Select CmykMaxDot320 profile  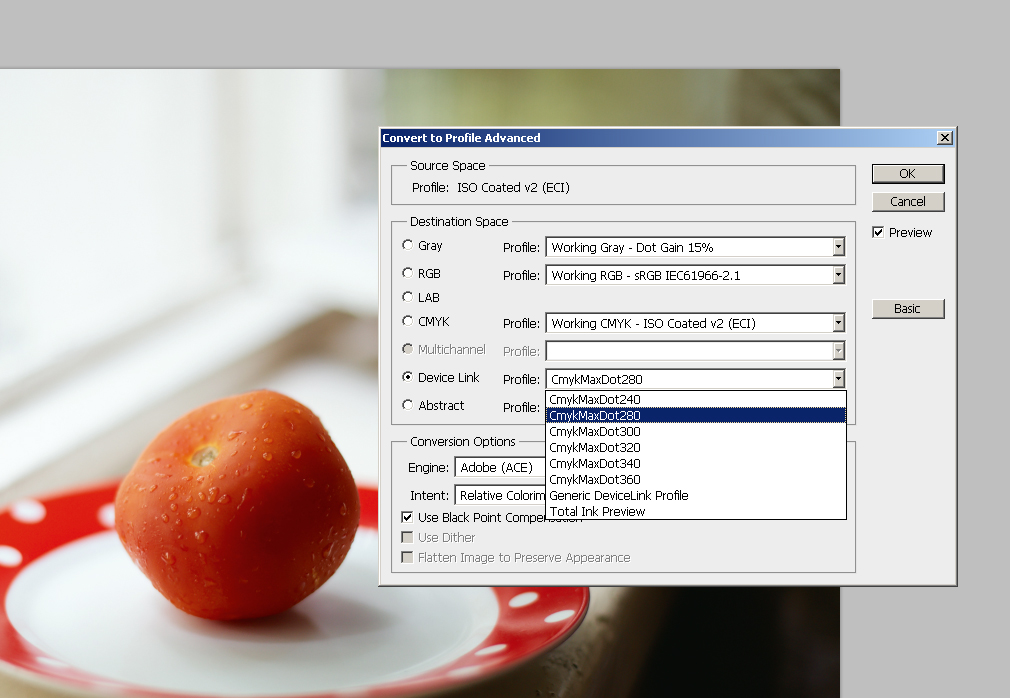click(696, 448)
